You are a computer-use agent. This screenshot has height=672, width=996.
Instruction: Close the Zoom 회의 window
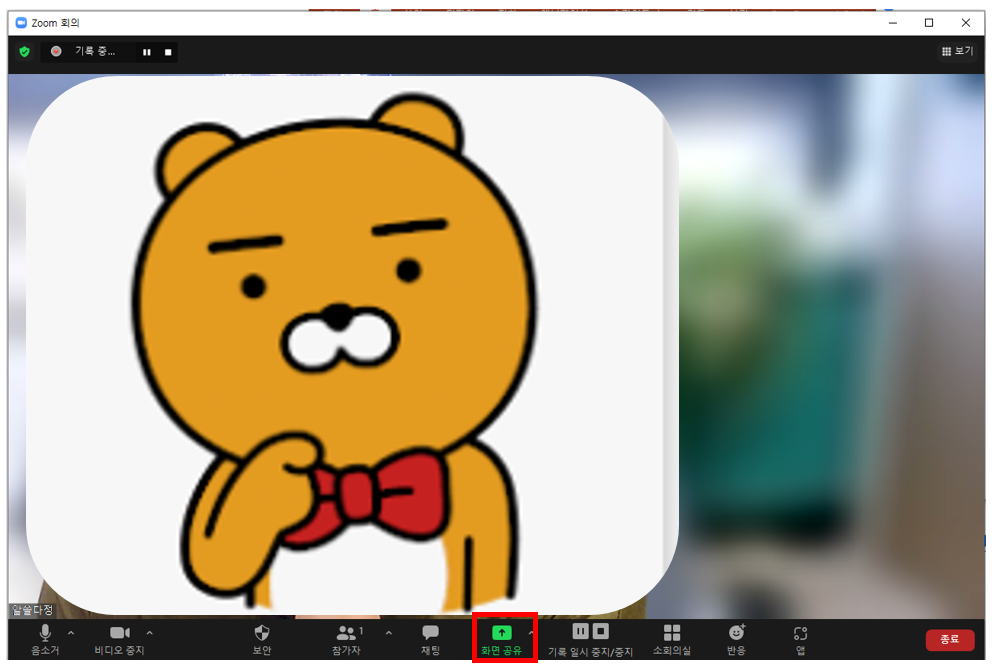pos(966,23)
